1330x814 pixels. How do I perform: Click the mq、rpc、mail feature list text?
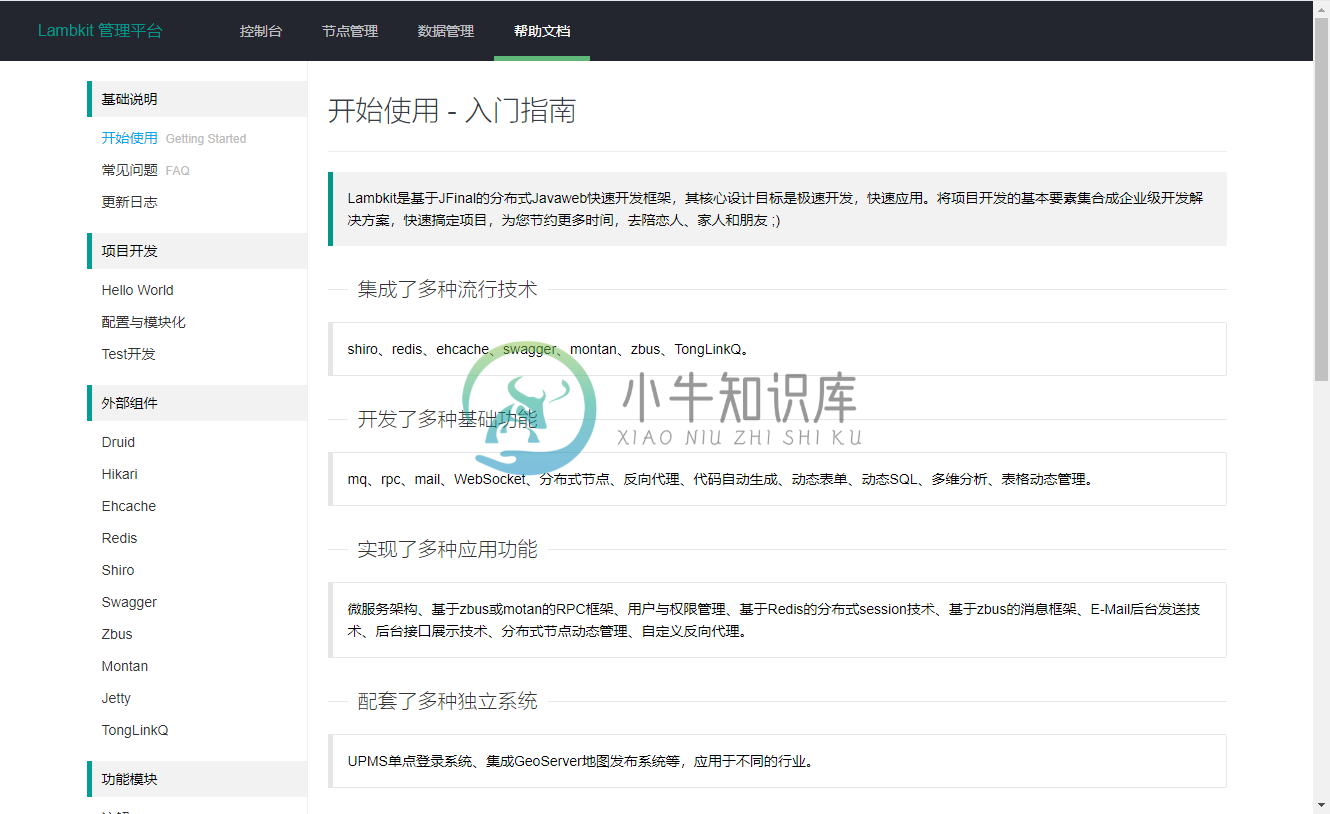[x=722, y=479]
